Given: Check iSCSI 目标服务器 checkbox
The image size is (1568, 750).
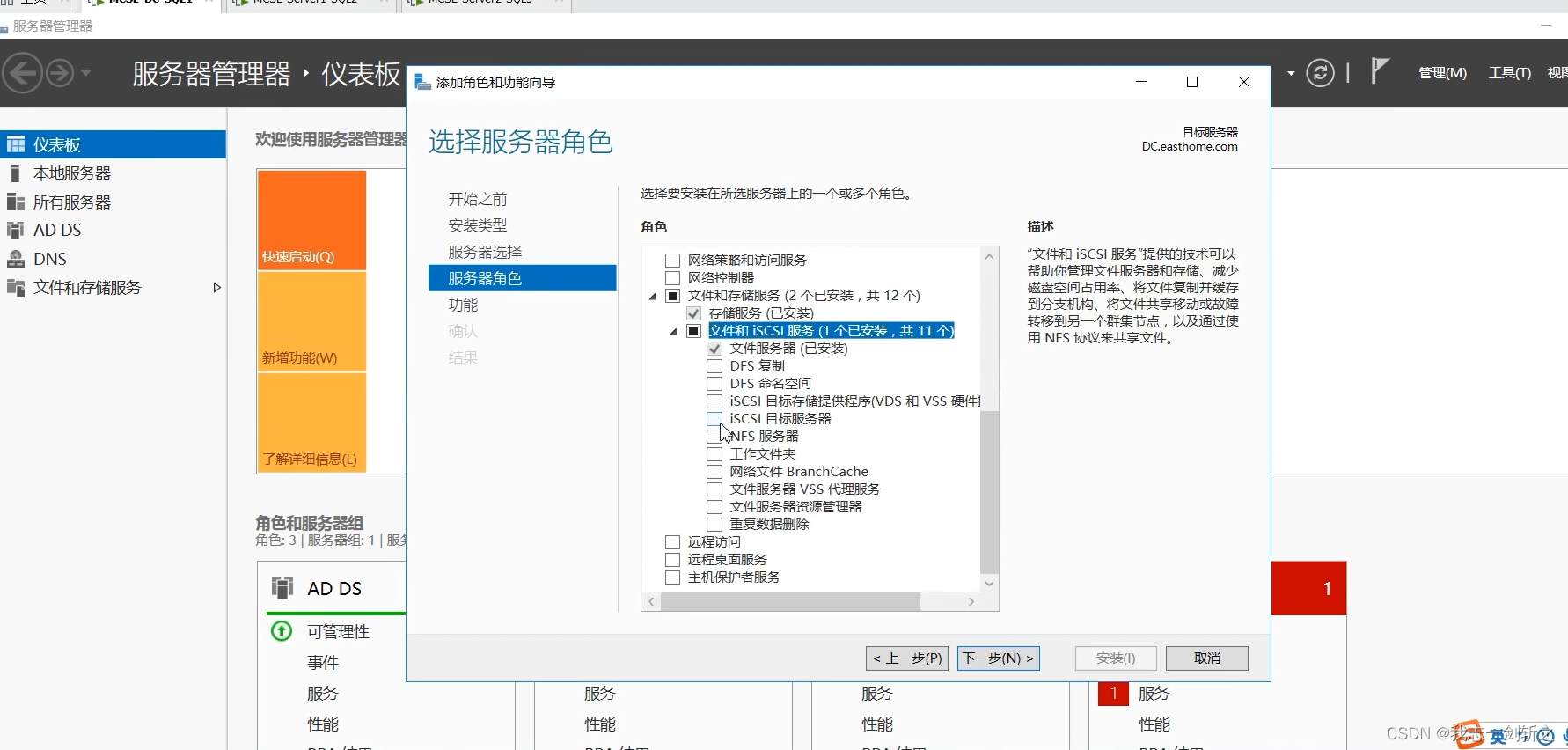Looking at the screenshot, I should coord(714,419).
